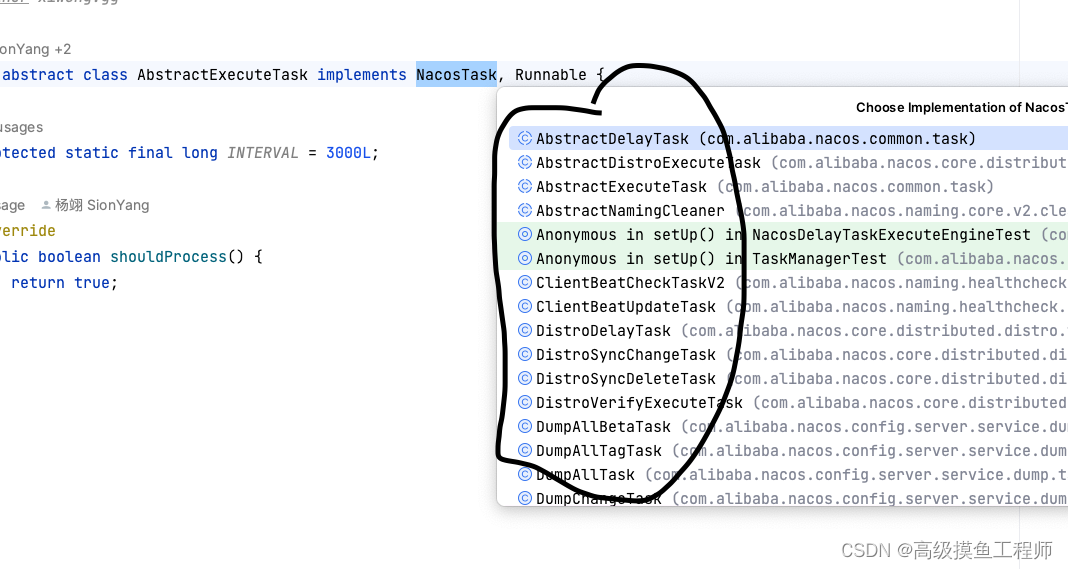Pick AbstractNamingCleaner implementation entry
The image size is (1068, 569).
pos(788,211)
